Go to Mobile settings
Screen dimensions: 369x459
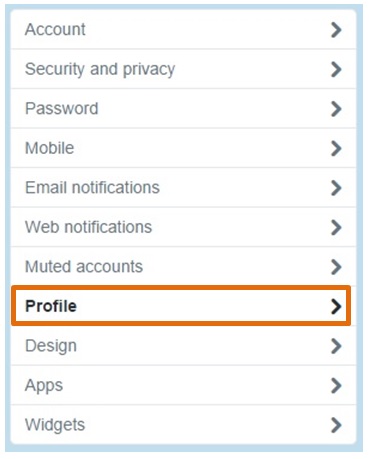(x=184, y=148)
